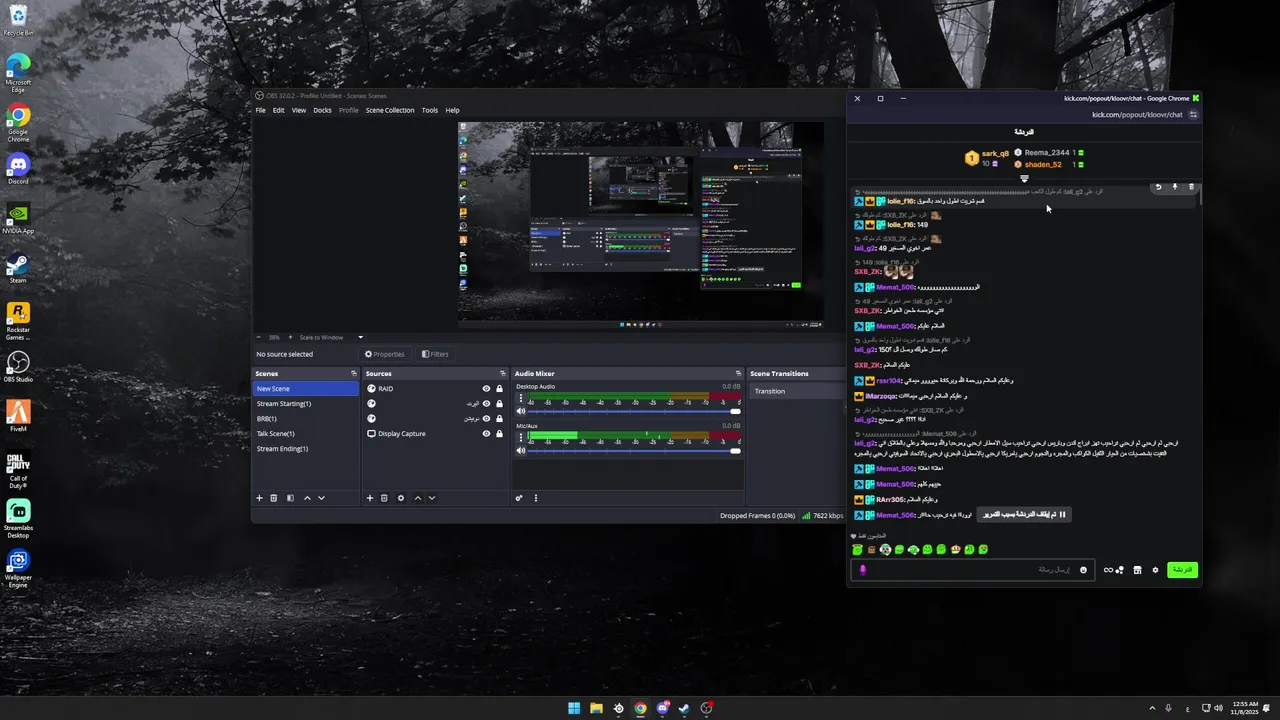Viewport: 1280px width, 720px height.
Task: Click the Properties button
Action: [385, 354]
